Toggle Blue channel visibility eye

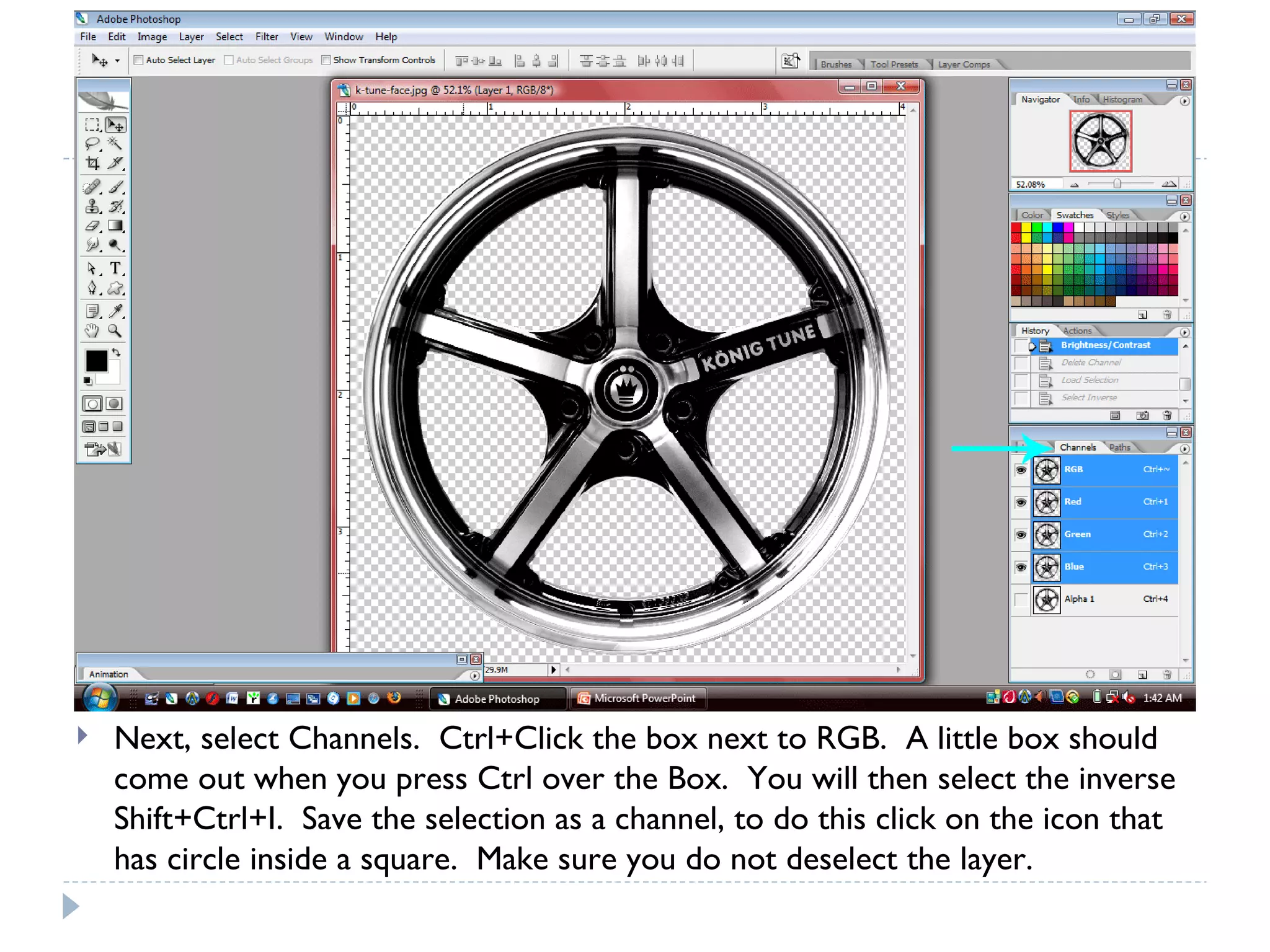1021,566
